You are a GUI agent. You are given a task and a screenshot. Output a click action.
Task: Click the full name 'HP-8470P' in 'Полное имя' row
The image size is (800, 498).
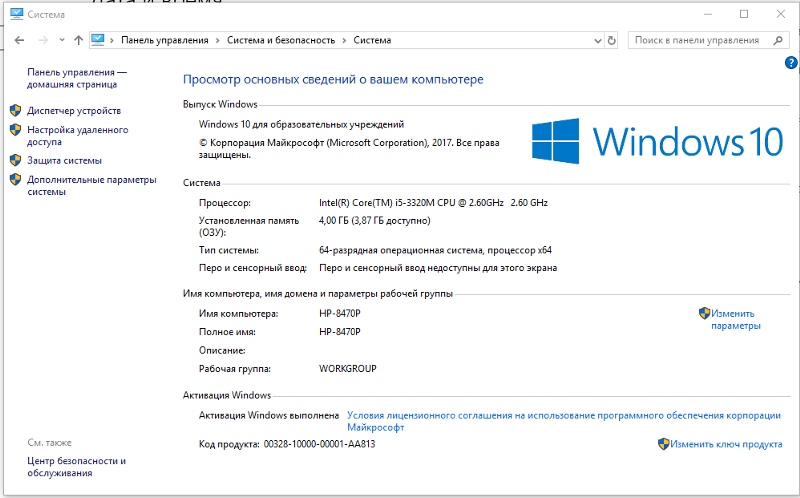pyautogui.click(x=340, y=332)
